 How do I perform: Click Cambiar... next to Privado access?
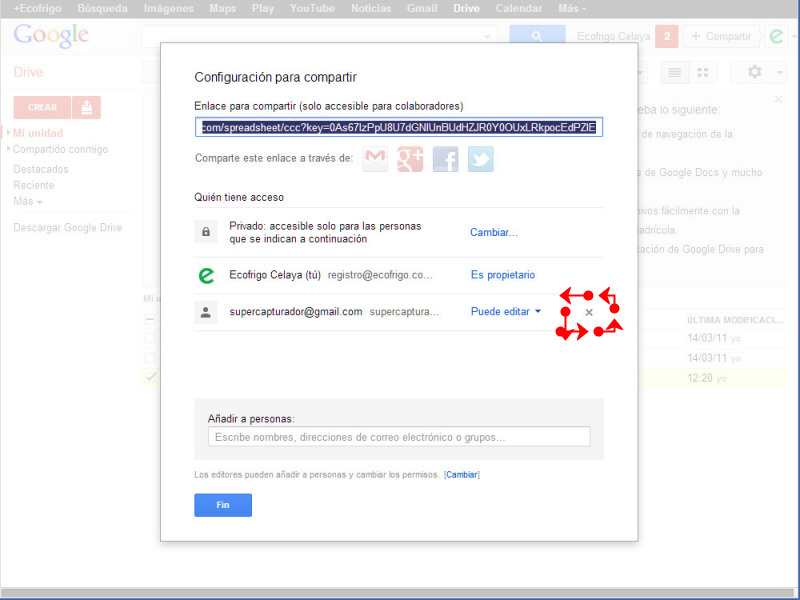click(493, 233)
